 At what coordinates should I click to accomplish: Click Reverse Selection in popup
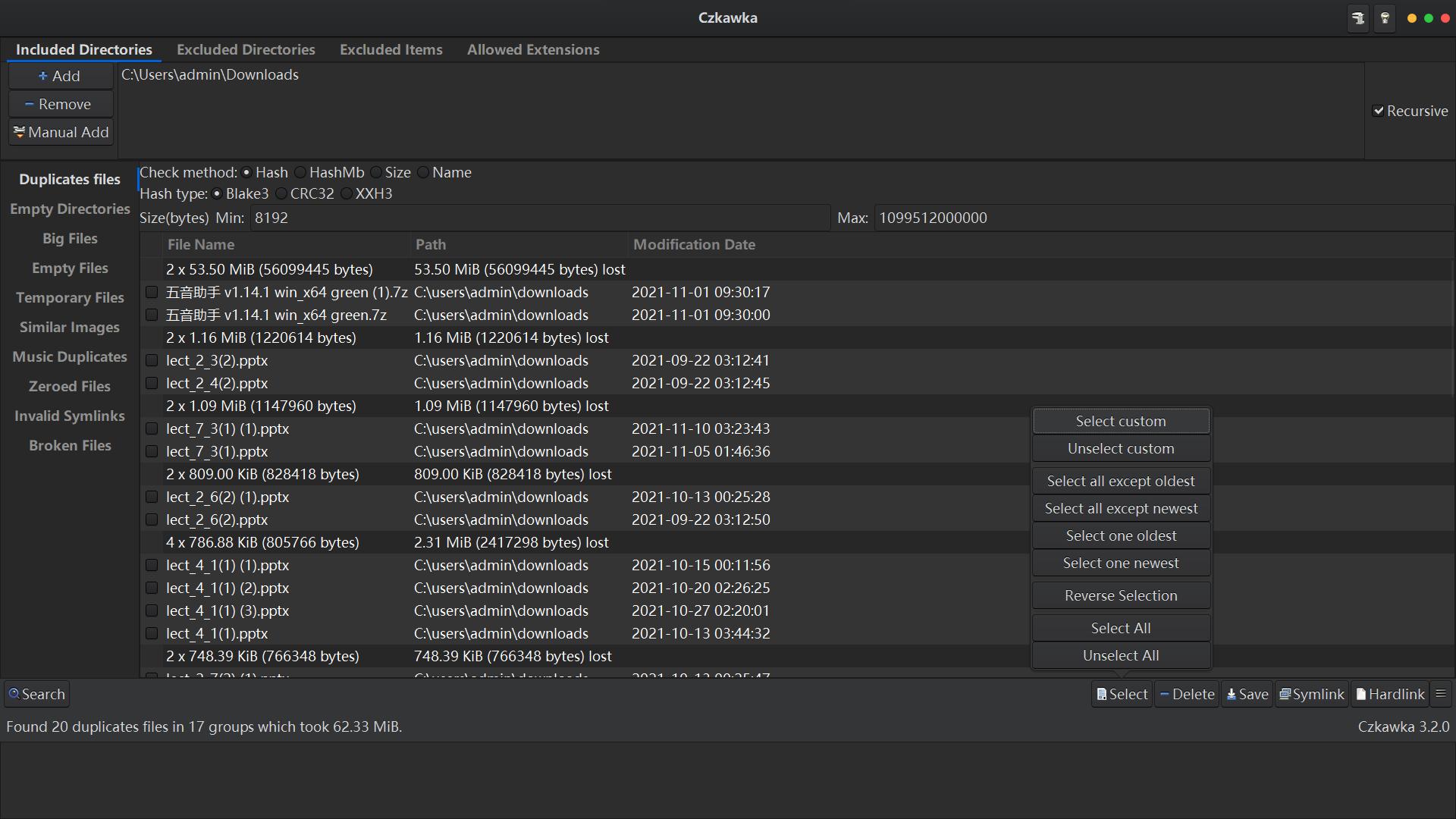pos(1121,595)
